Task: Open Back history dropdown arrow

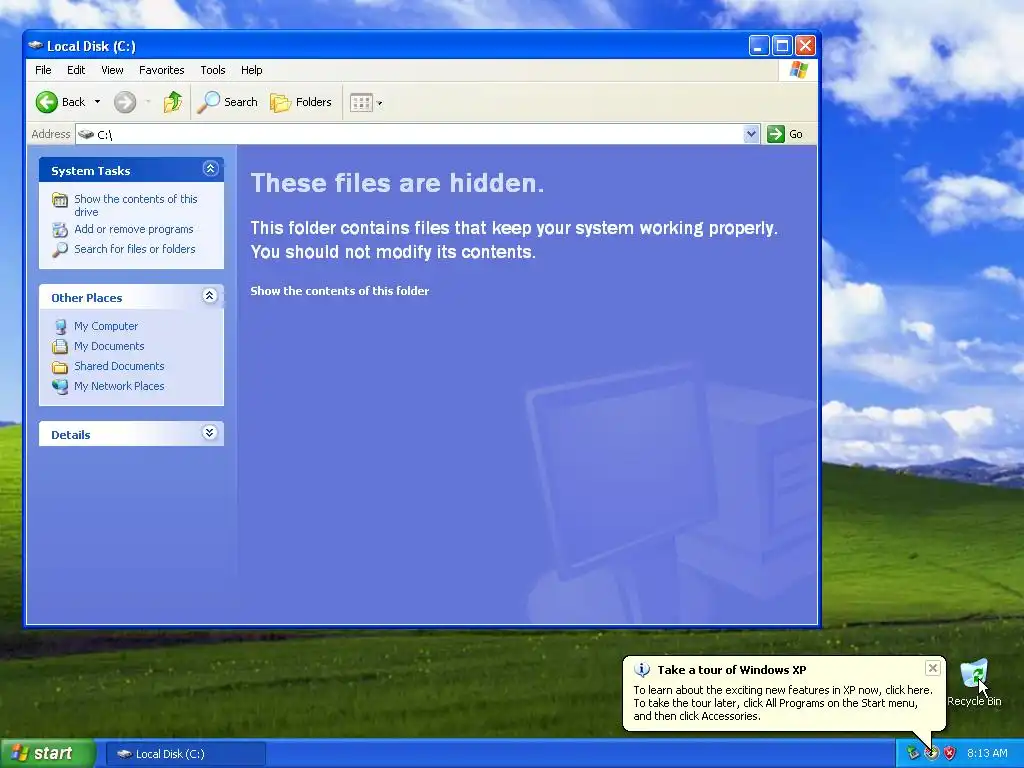Action: (97, 102)
